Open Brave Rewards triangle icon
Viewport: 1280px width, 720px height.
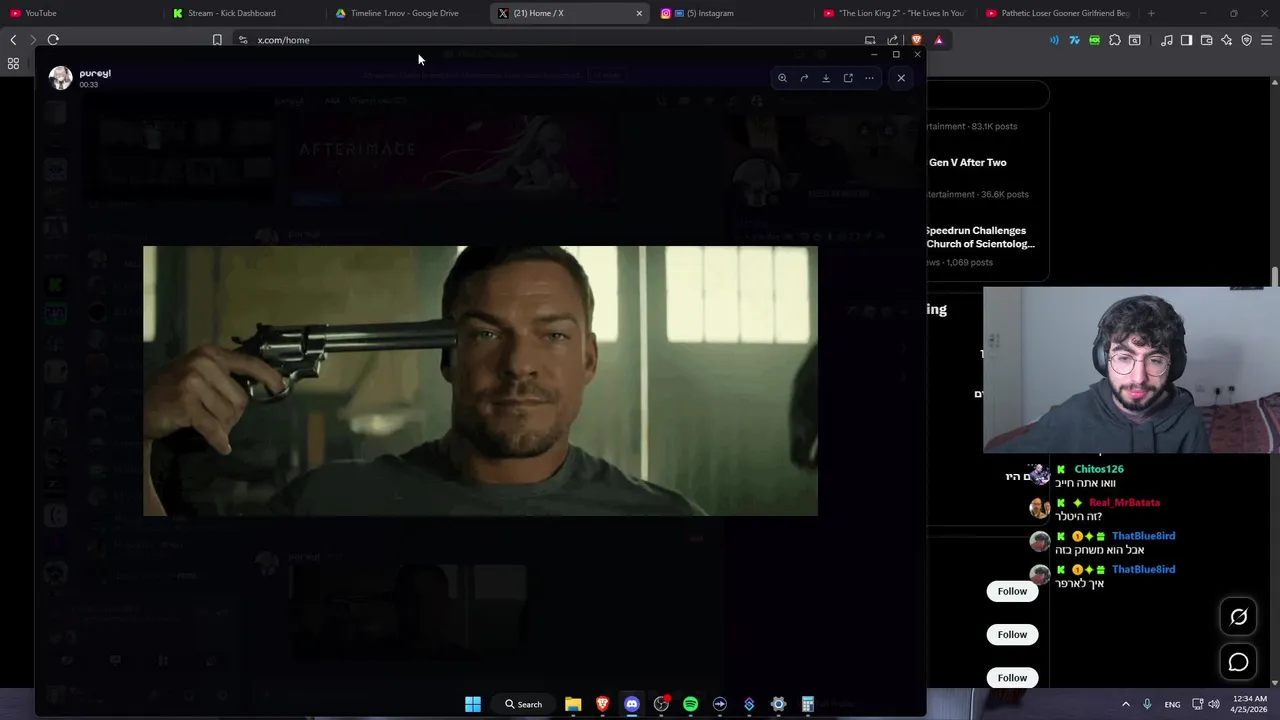point(938,40)
